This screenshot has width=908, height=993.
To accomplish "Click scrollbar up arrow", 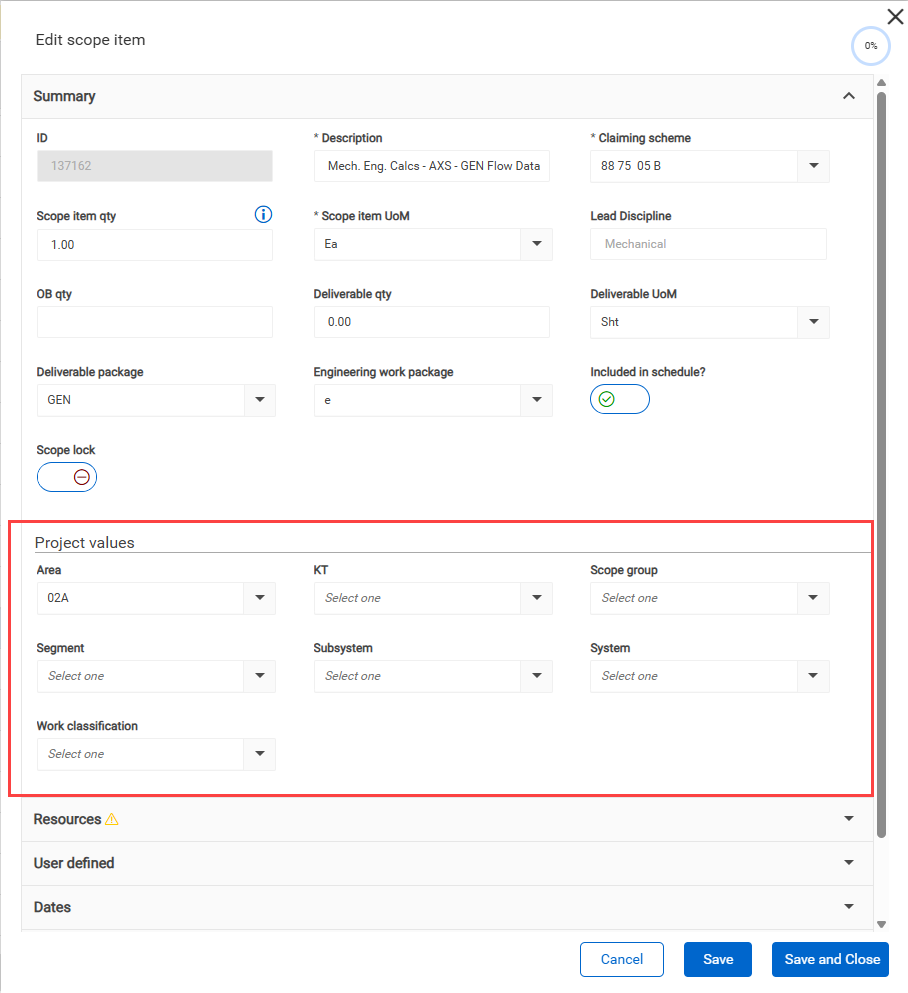I will (x=881, y=82).
